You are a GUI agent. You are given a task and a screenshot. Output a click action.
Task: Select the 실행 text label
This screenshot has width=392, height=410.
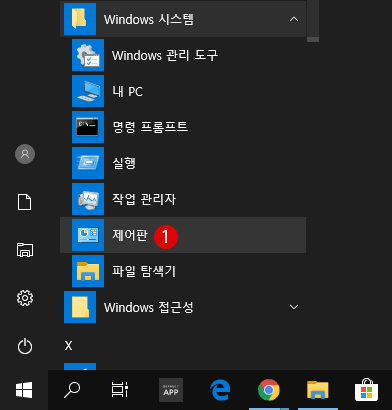click(124, 163)
